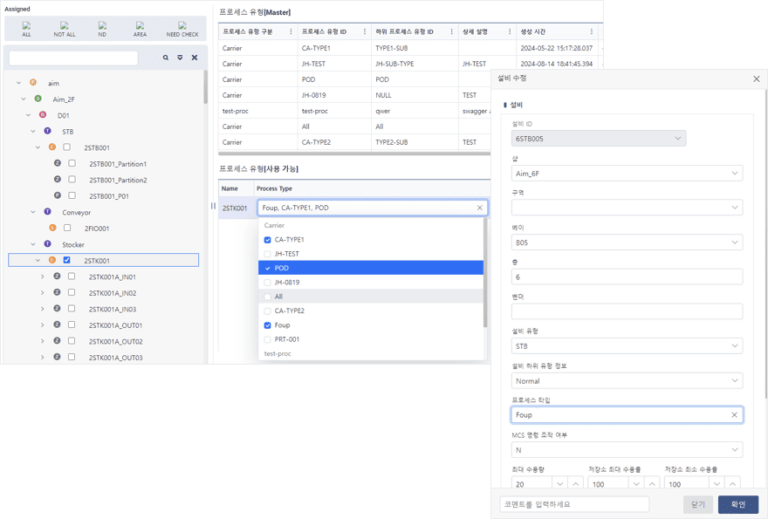Choose the Foup option in list

point(283,325)
